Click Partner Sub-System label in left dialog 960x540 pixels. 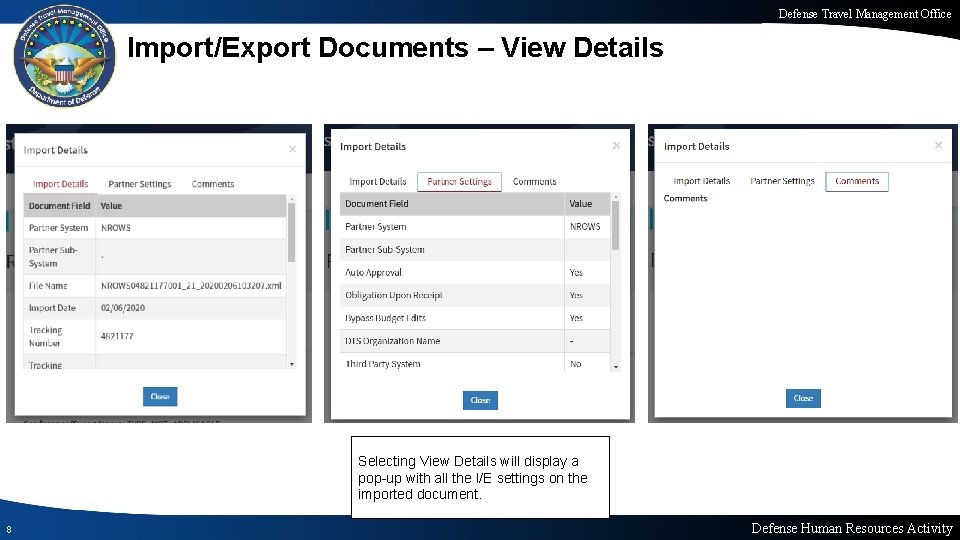[53, 257]
